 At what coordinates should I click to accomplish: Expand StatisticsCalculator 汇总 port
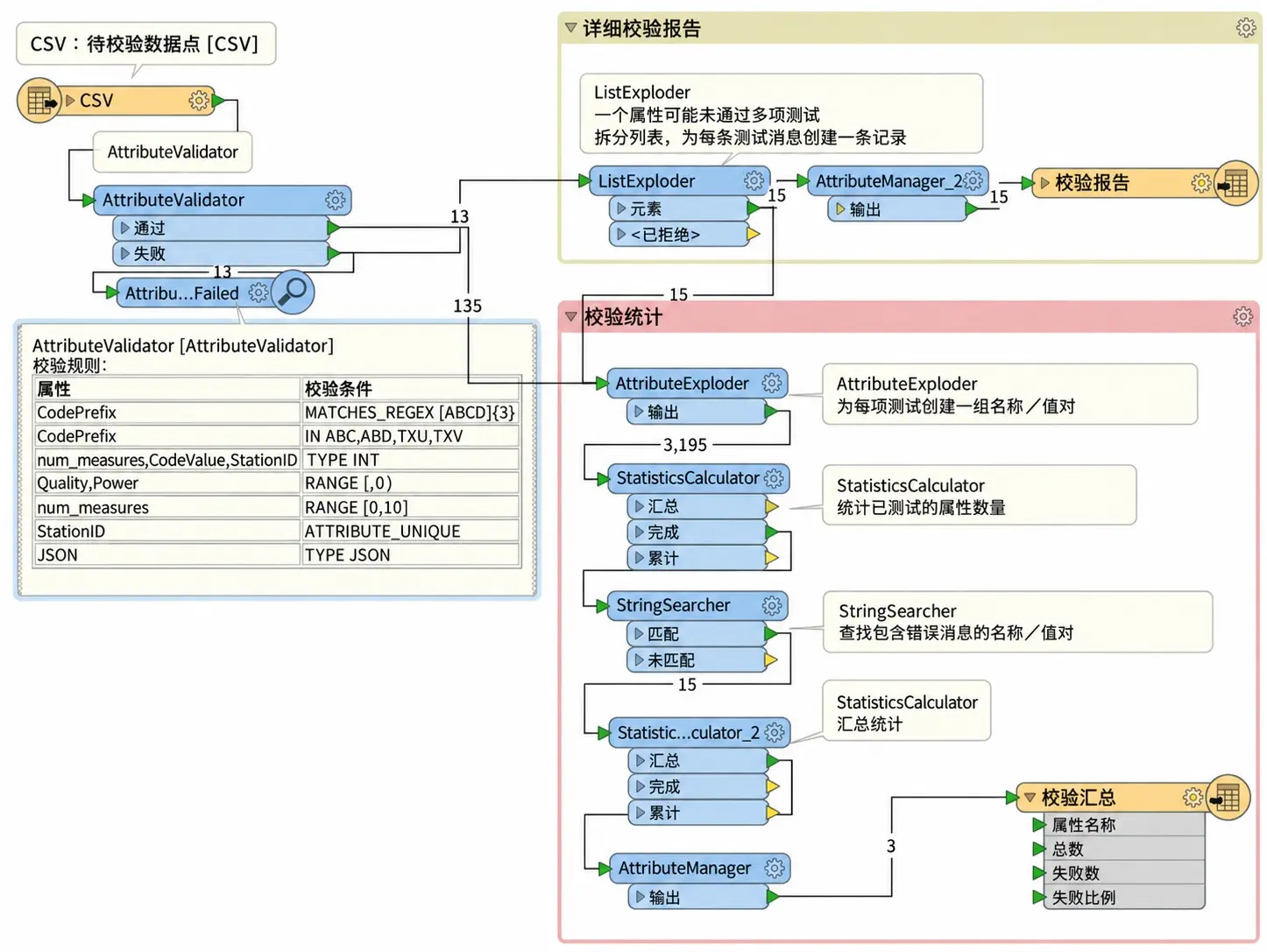click(x=639, y=506)
